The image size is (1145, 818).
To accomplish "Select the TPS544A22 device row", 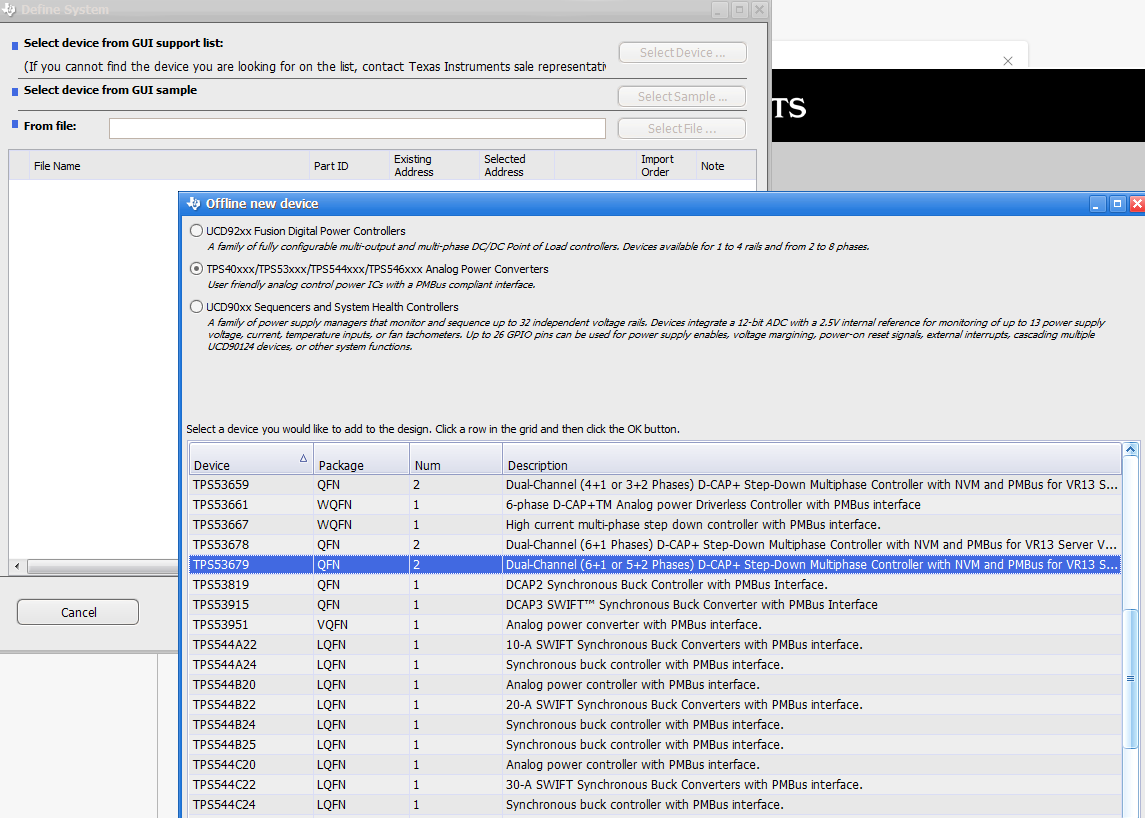I will [655, 645].
